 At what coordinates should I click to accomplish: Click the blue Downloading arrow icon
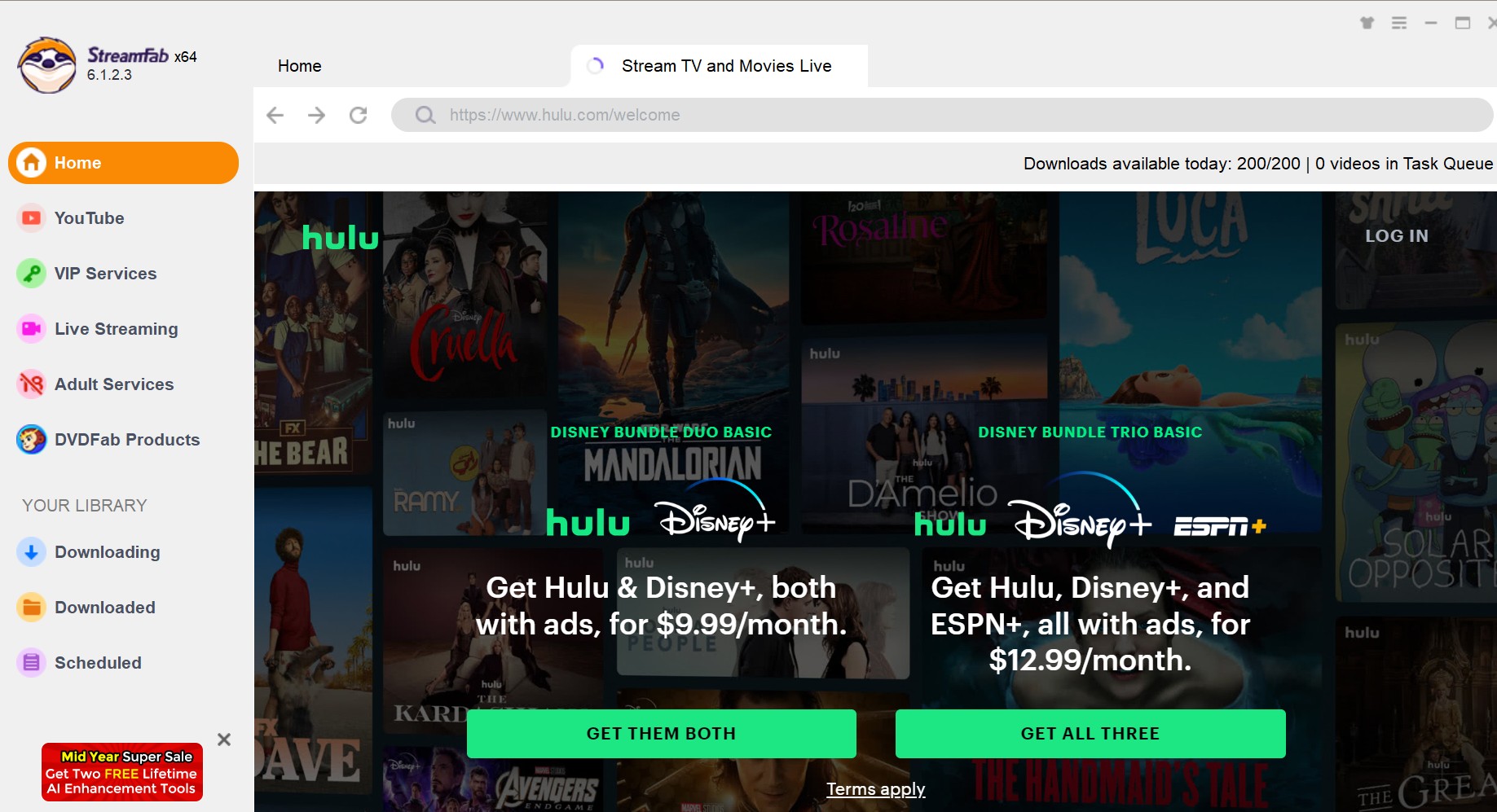pyautogui.click(x=31, y=552)
